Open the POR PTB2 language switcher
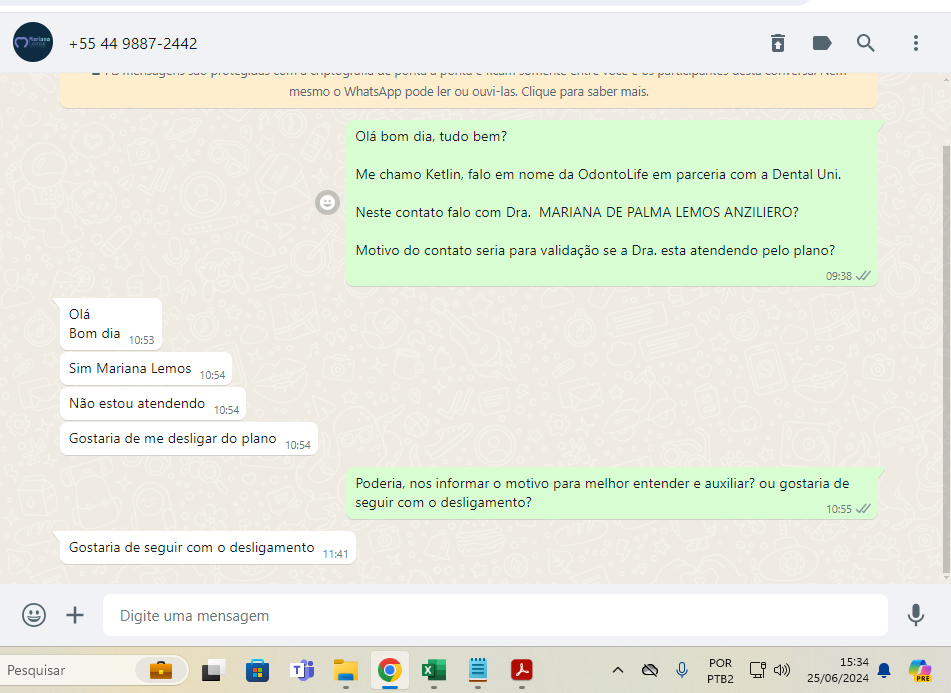Screen dimensions: 951x693 tap(719, 670)
